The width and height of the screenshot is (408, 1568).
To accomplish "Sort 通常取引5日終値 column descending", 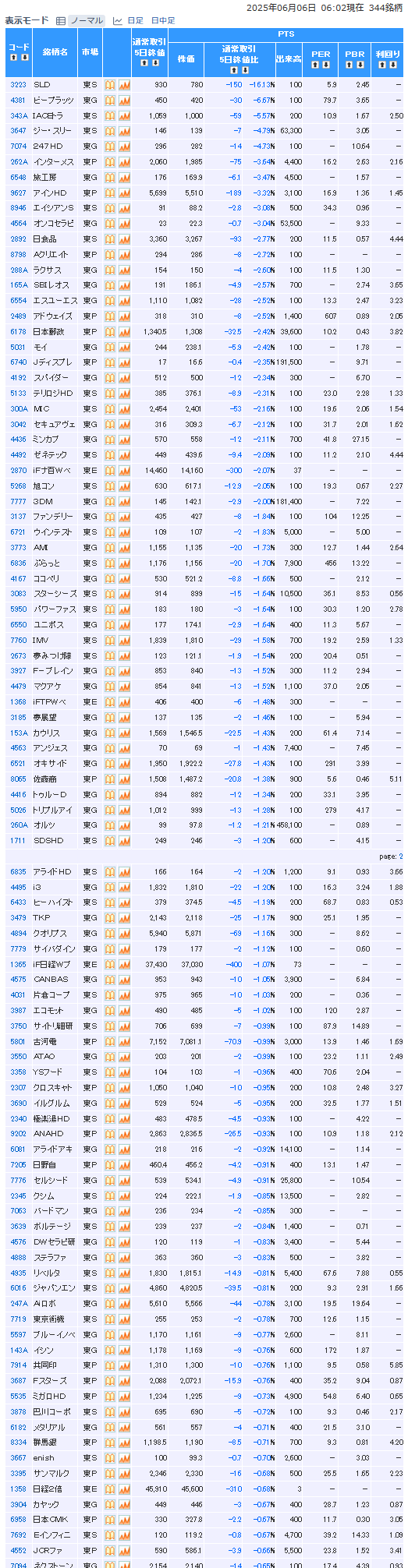I will pyautogui.click(x=154, y=62).
